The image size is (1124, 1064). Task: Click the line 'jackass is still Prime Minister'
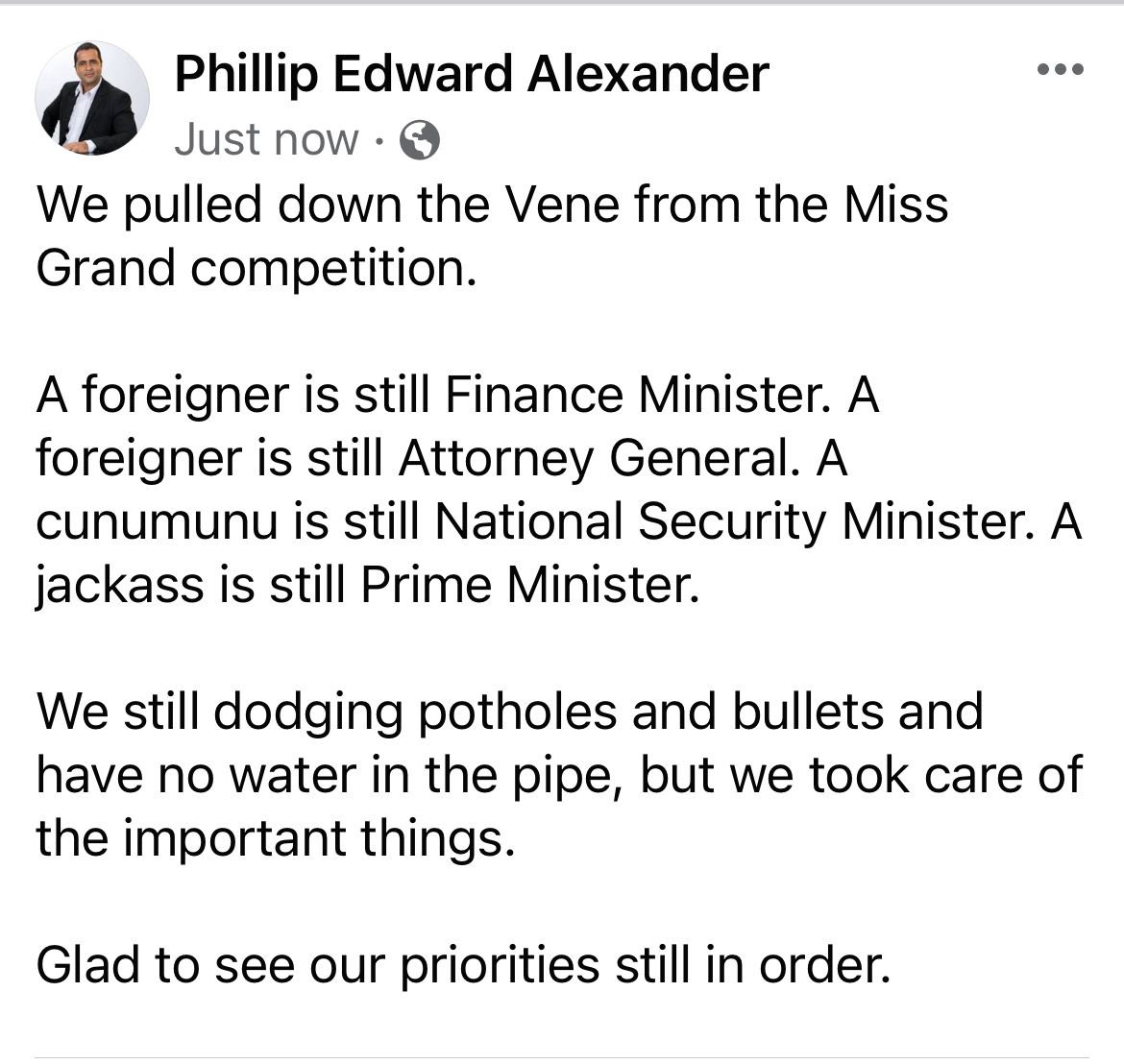point(368,585)
